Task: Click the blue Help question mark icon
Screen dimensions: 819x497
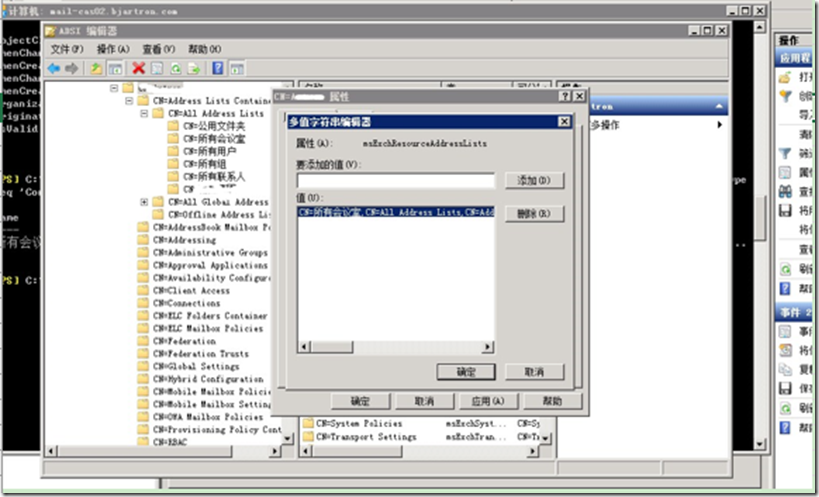Action: (x=218, y=68)
